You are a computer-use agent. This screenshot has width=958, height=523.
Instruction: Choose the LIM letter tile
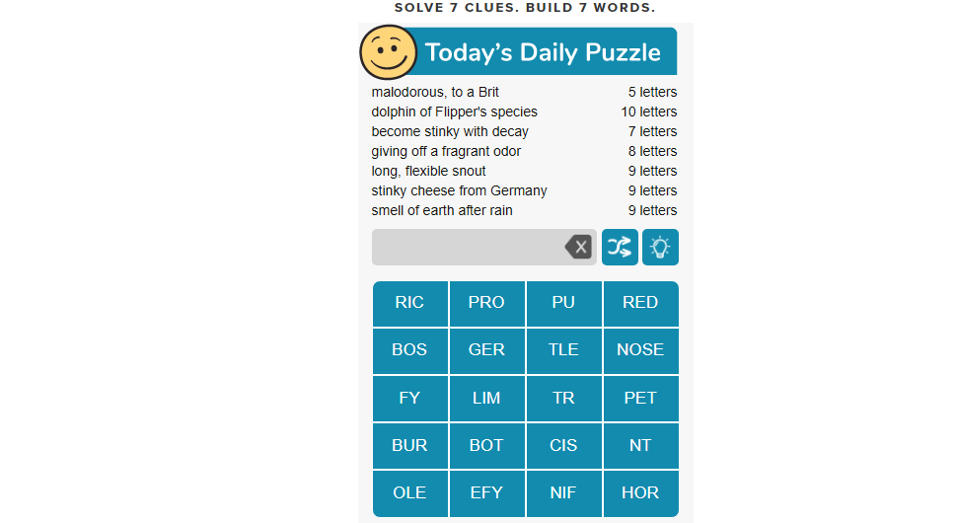tap(486, 398)
